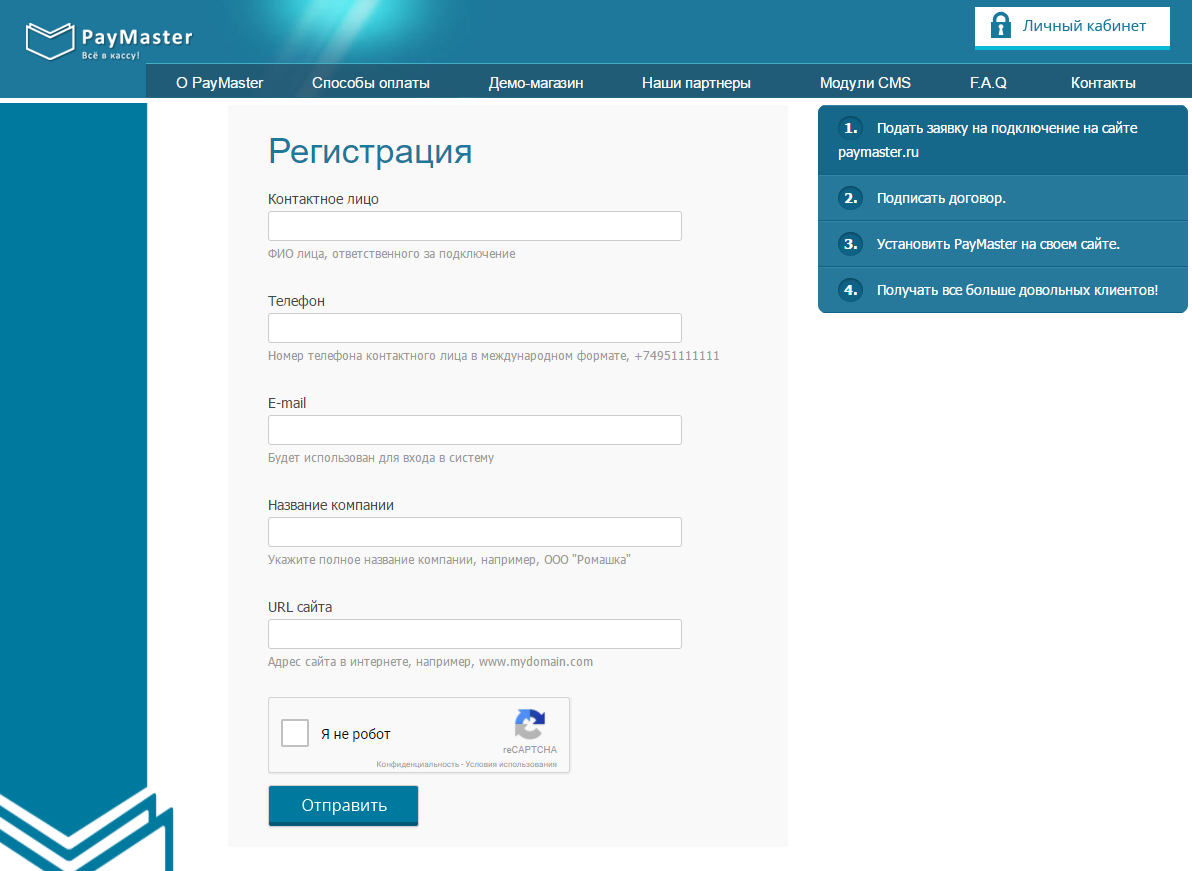Image resolution: width=1192 pixels, height=871 pixels.
Task: Open the "Личный кабинет" login button
Action: click(x=1072, y=27)
